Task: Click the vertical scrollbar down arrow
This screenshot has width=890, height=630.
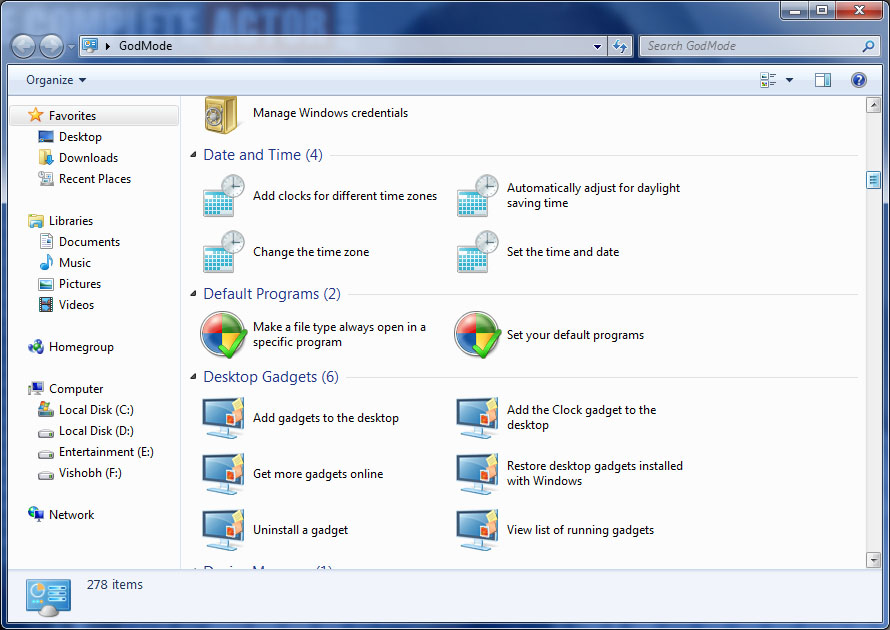Action: 873,560
